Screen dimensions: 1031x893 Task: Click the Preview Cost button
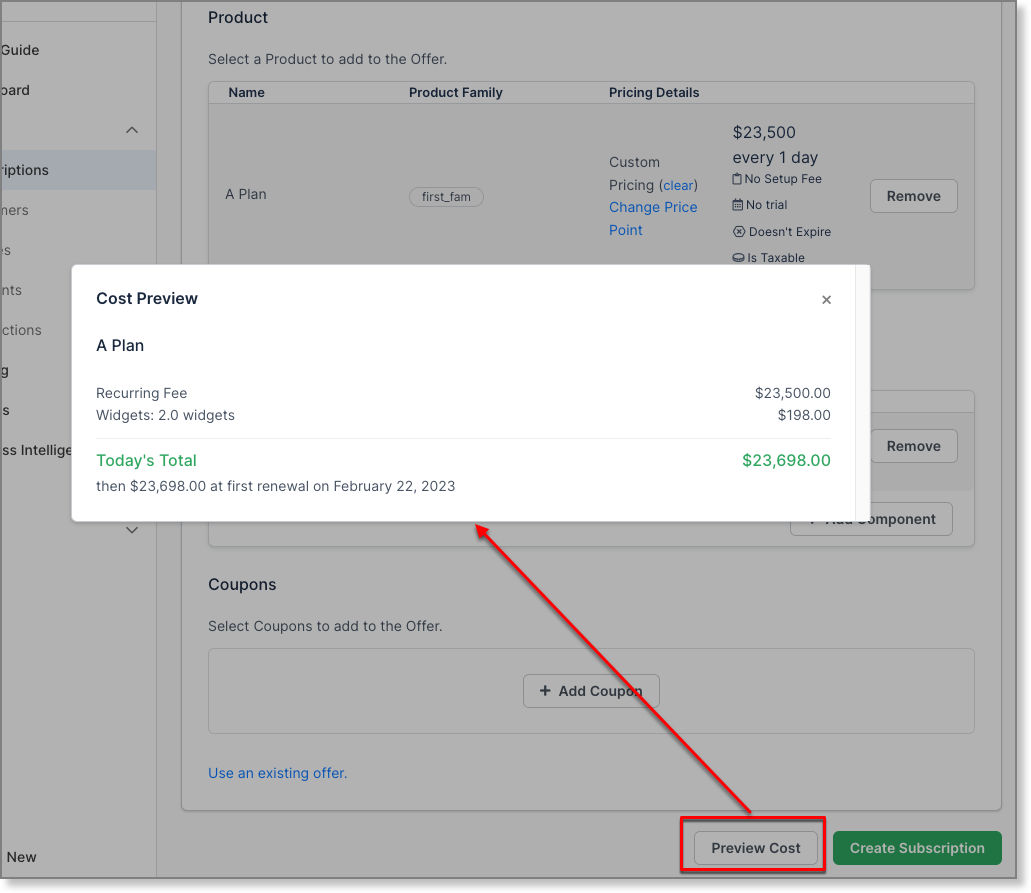pyautogui.click(x=754, y=847)
